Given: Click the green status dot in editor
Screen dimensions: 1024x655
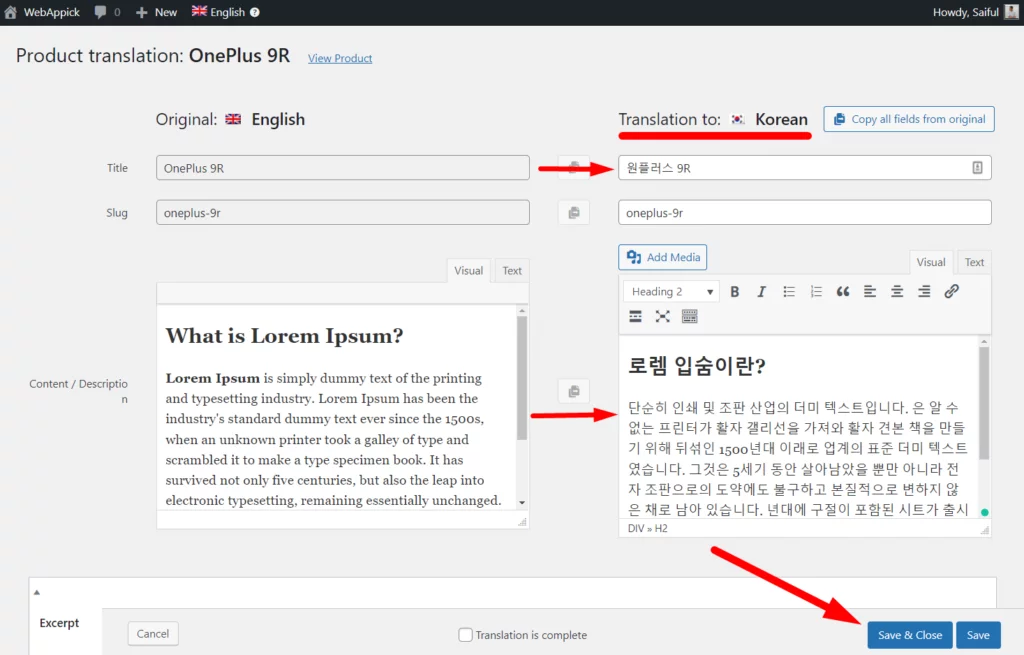Looking at the screenshot, I should coord(985,513).
